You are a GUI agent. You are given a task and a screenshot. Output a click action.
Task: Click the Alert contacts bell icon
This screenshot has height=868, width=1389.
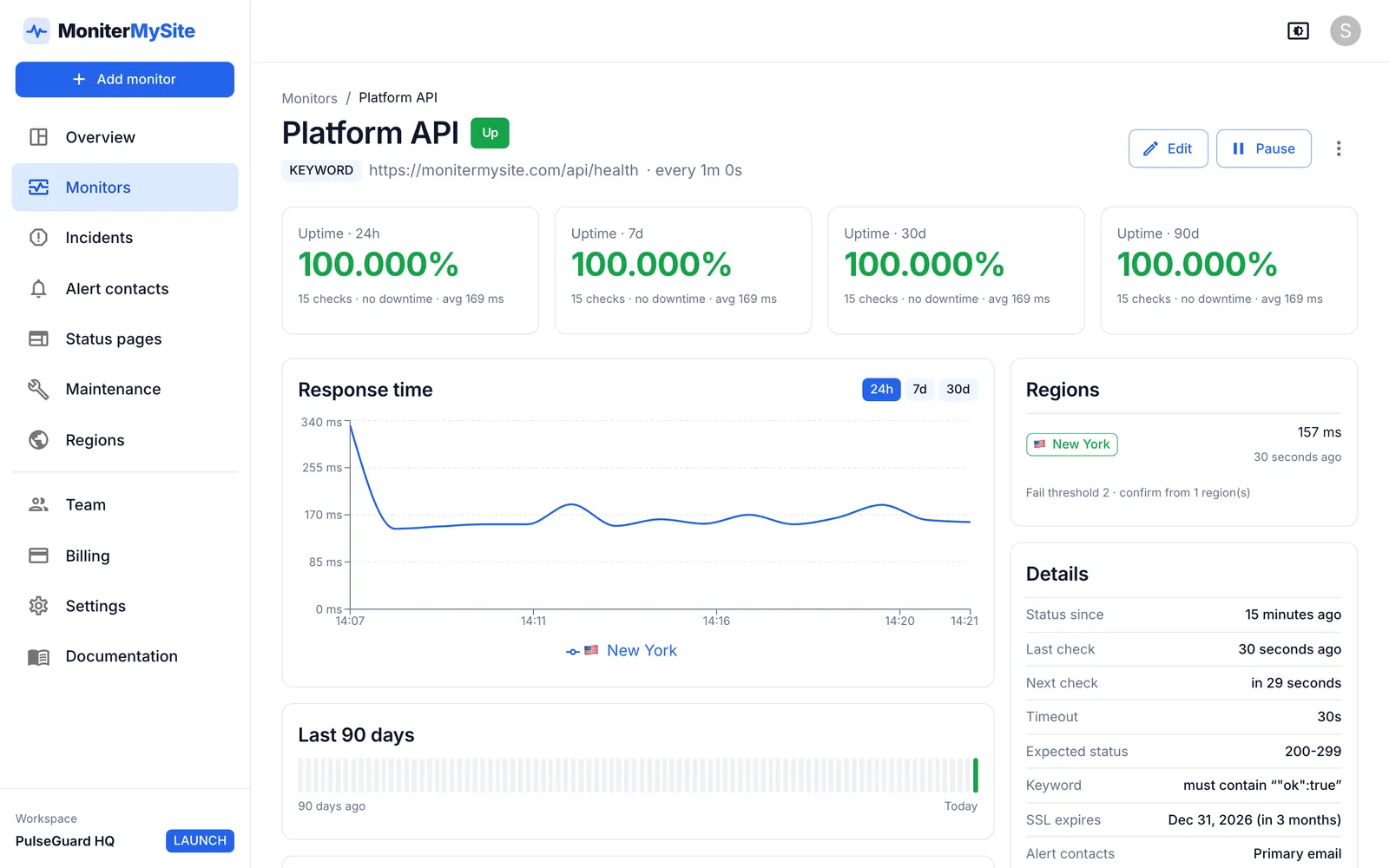[x=38, y=289]
